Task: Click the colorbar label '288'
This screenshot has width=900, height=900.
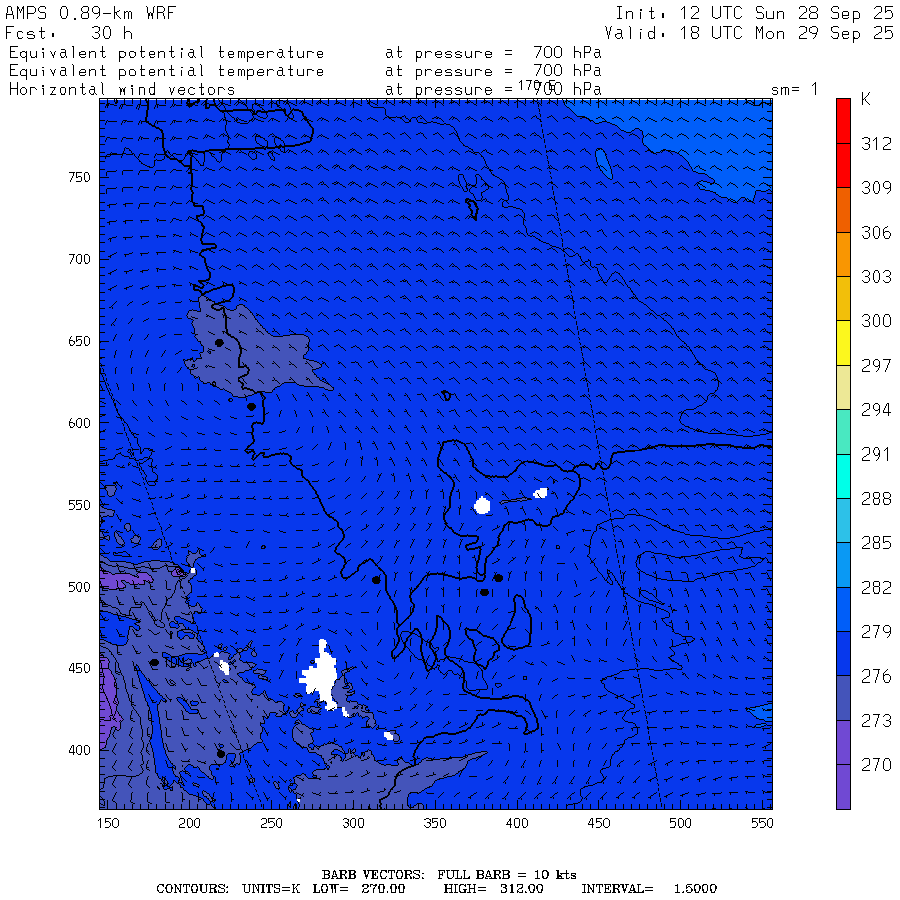Action: click(876, 499)
